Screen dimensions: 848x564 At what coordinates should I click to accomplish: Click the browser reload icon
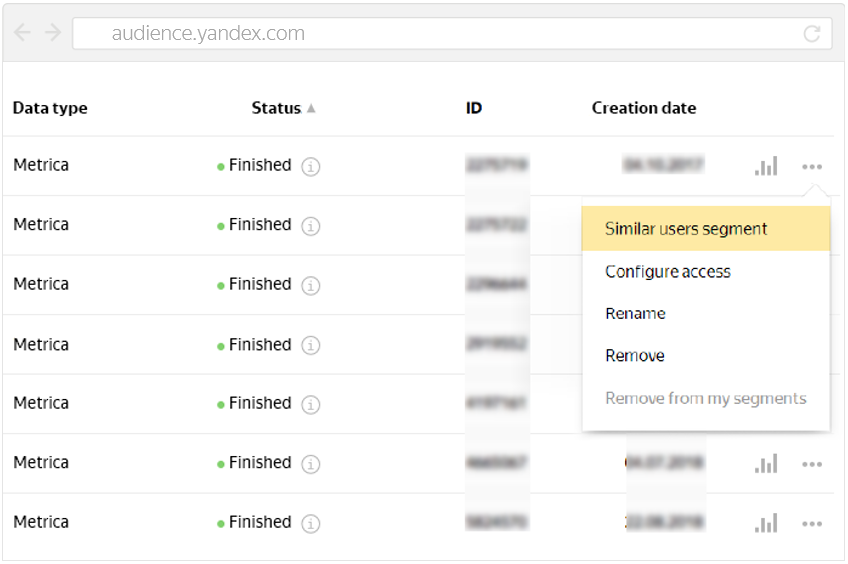tap(812, 34)
